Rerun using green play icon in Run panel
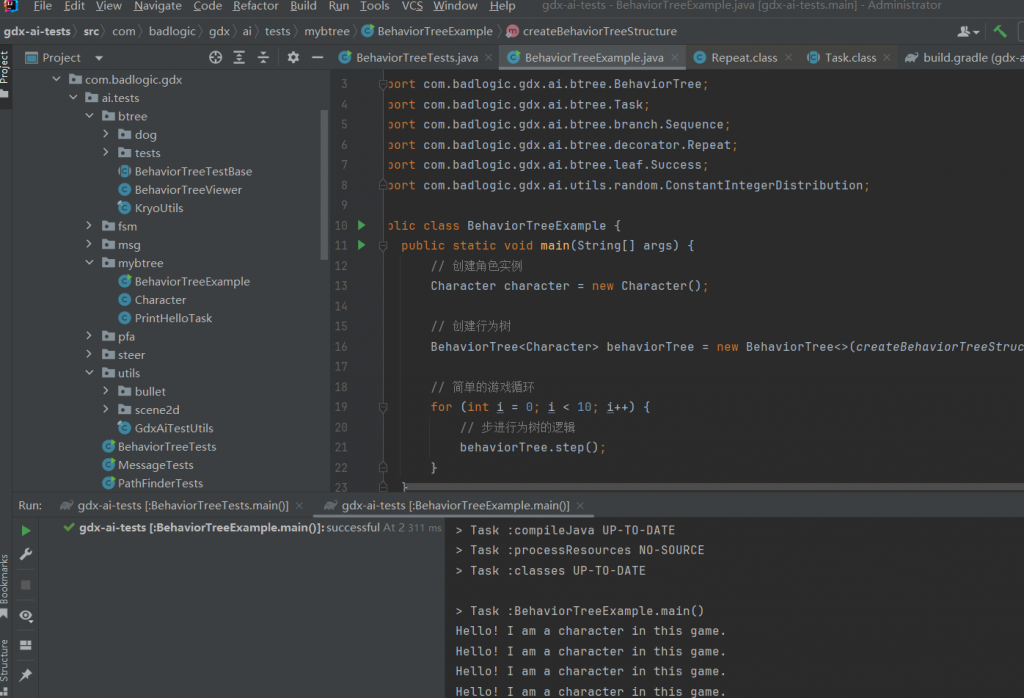 click(x=26, y=530)
